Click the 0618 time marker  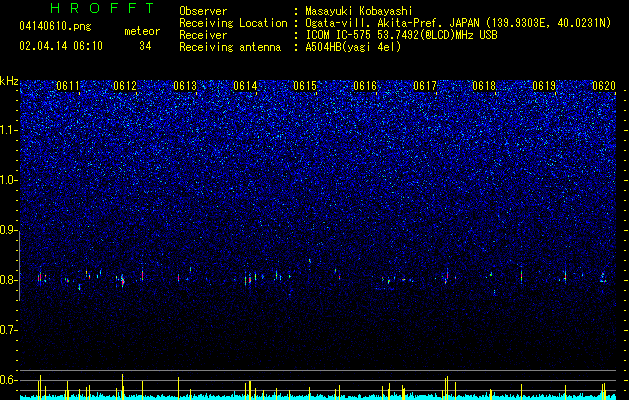click(x=484, y=86)
